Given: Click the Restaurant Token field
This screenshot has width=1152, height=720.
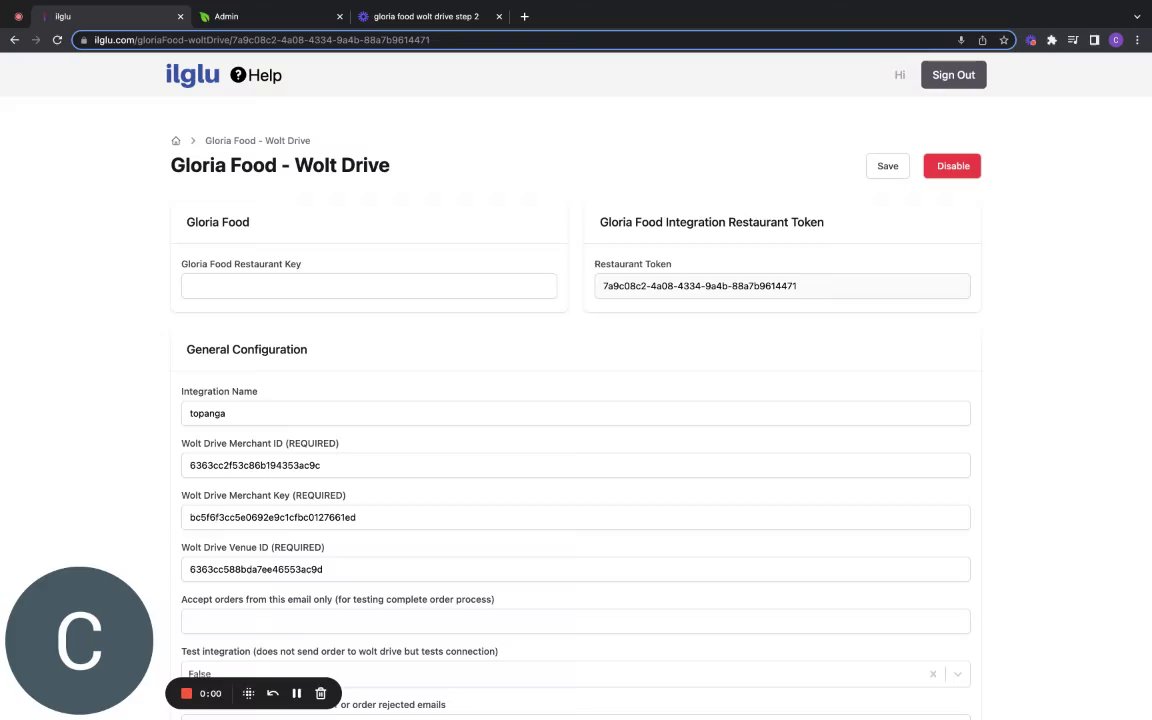Looking at the screenshot, I should [782, 286].
